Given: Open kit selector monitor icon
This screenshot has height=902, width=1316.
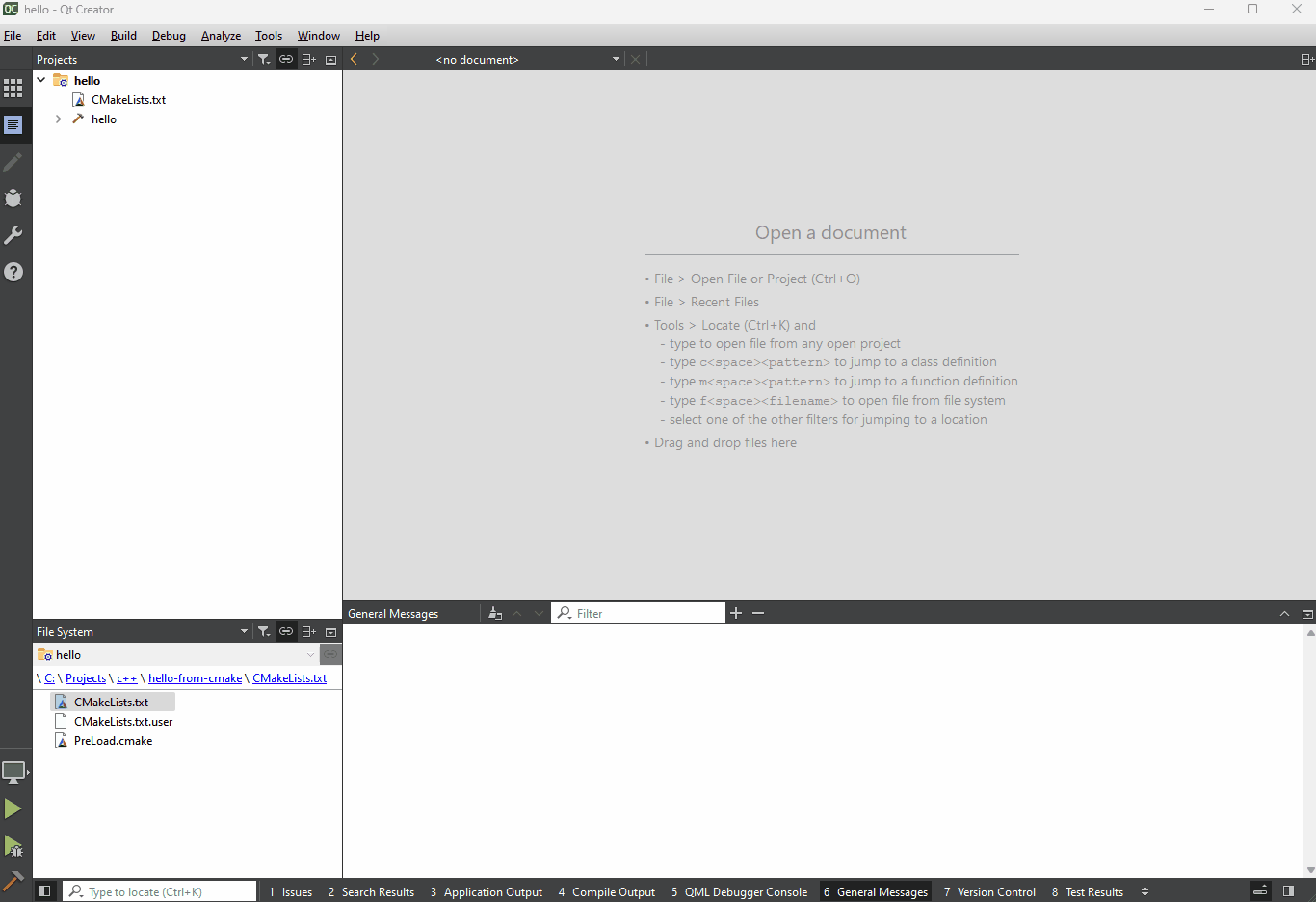Looking at the screenshot, I should coord(13,772).
